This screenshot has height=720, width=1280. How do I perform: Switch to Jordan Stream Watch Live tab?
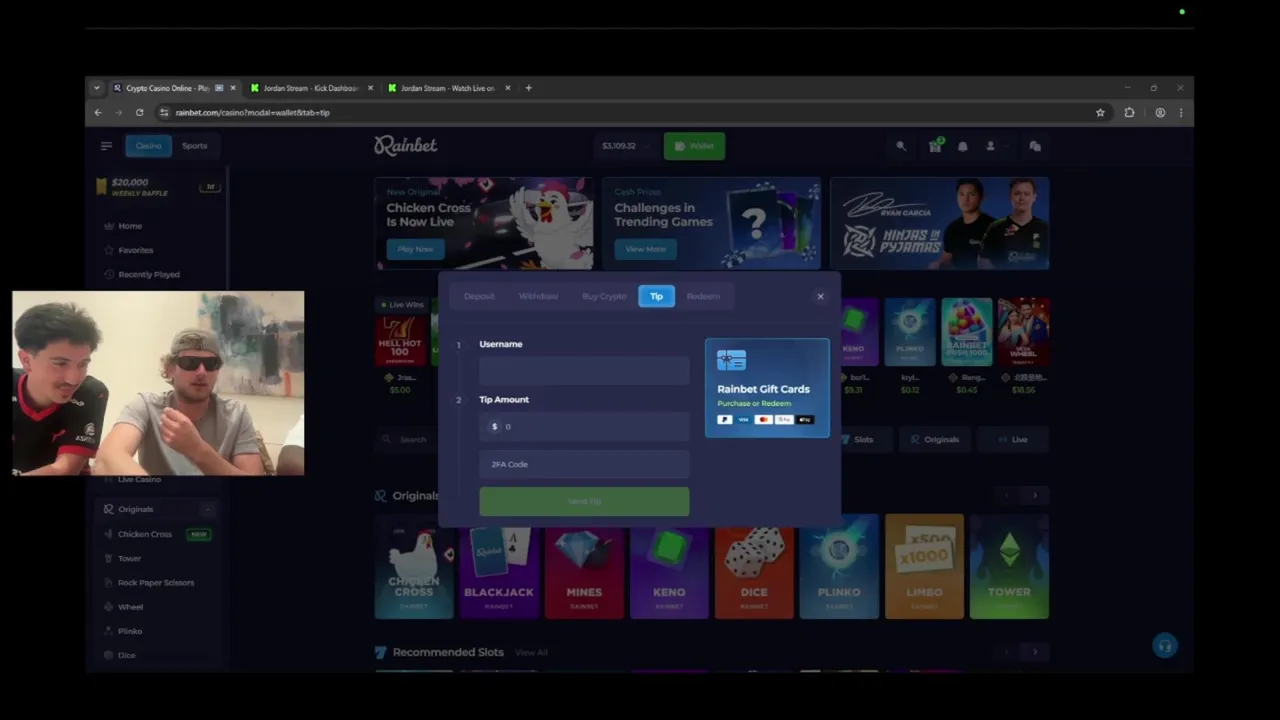448,88
